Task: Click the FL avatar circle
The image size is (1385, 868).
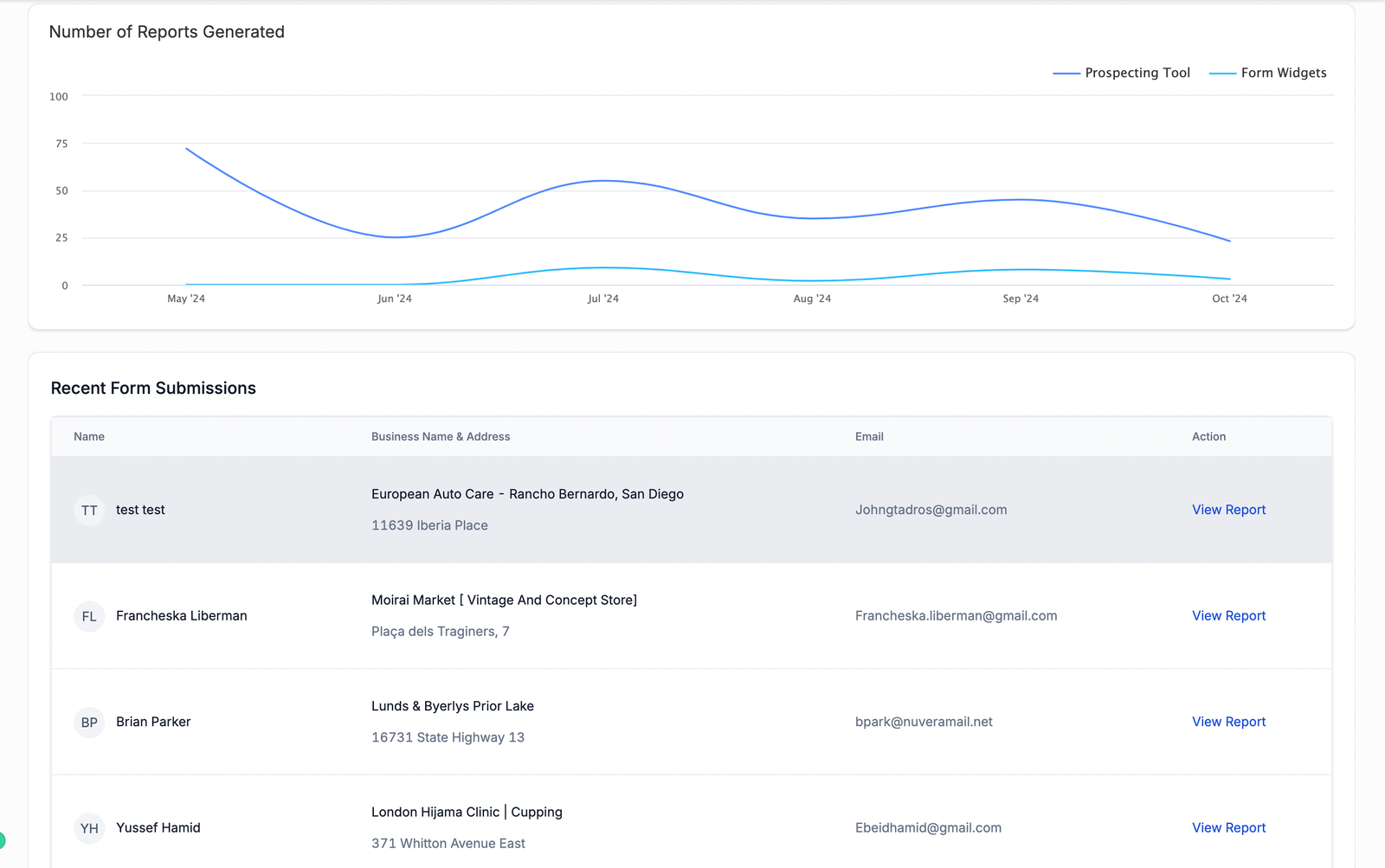Action: click(x=89, y=616)
